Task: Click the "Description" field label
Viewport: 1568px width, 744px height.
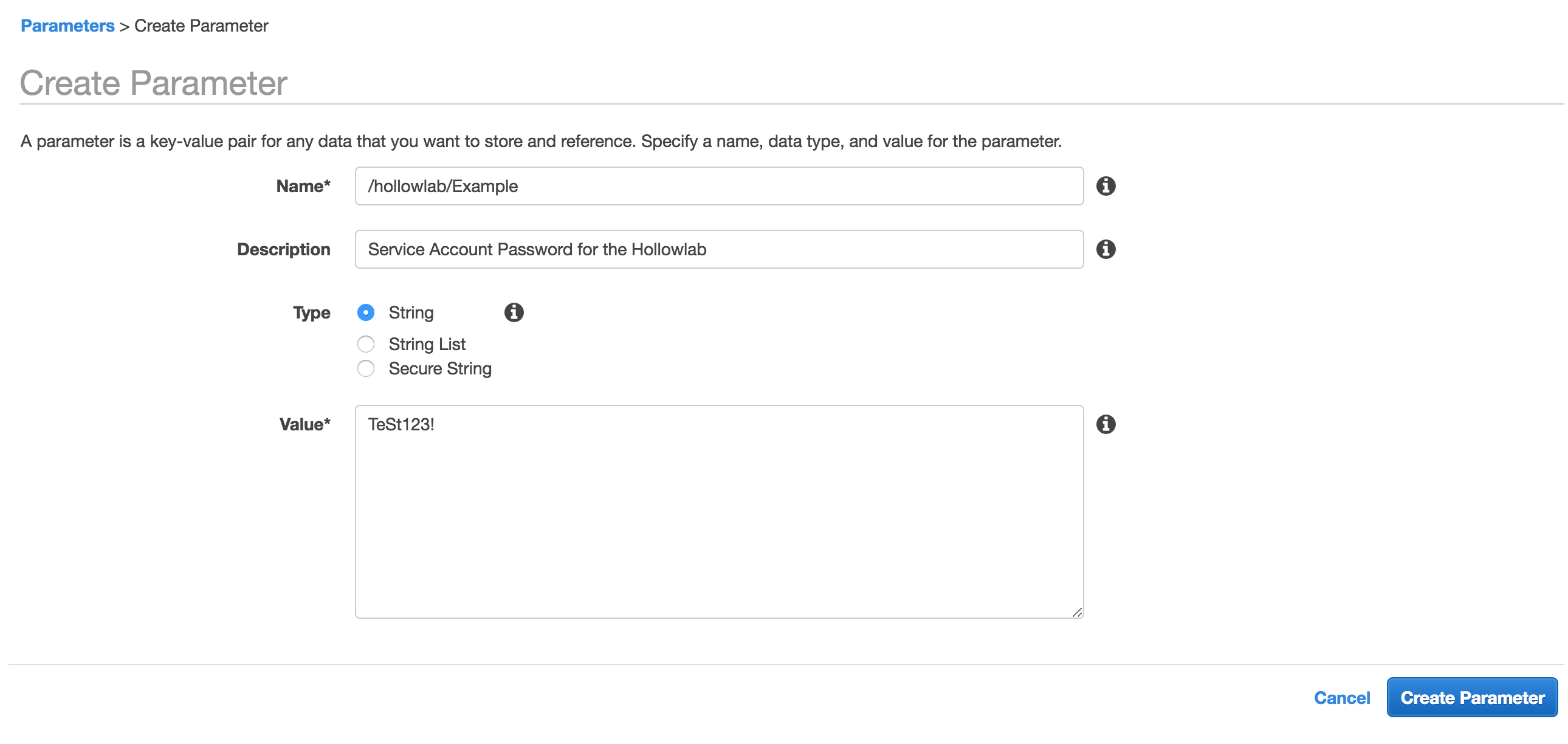Action: tap(283, 249)
